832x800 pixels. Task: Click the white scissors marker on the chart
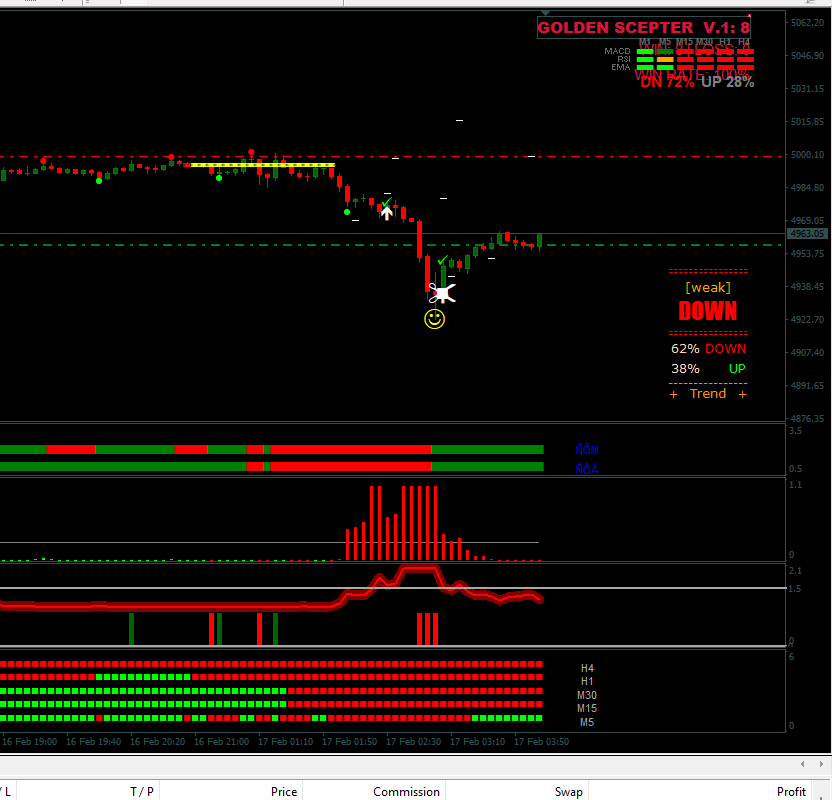pos(441,293)
